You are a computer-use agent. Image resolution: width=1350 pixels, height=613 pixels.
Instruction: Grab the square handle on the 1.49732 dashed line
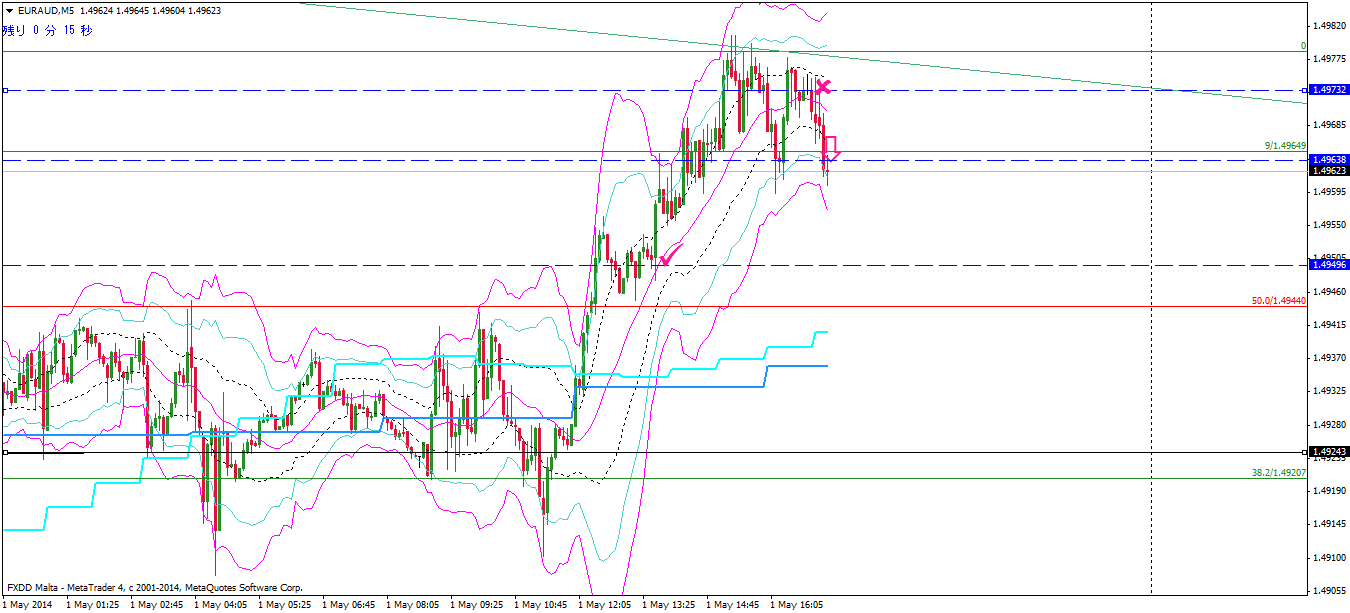[5, 90]
